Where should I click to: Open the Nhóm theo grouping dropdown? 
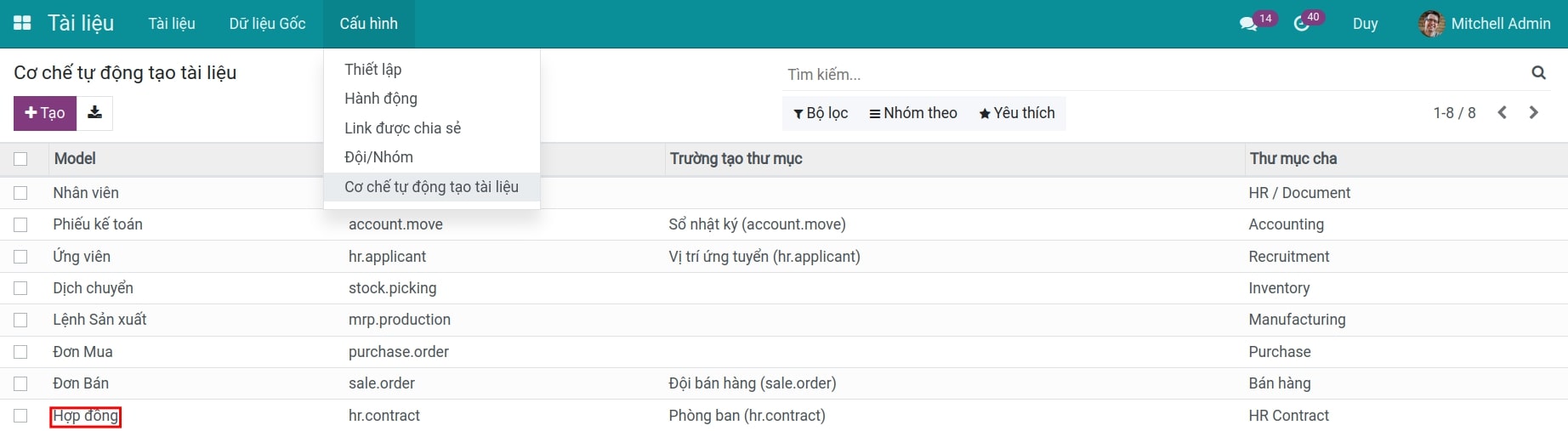pyautogui.click(x=913, y=113)
